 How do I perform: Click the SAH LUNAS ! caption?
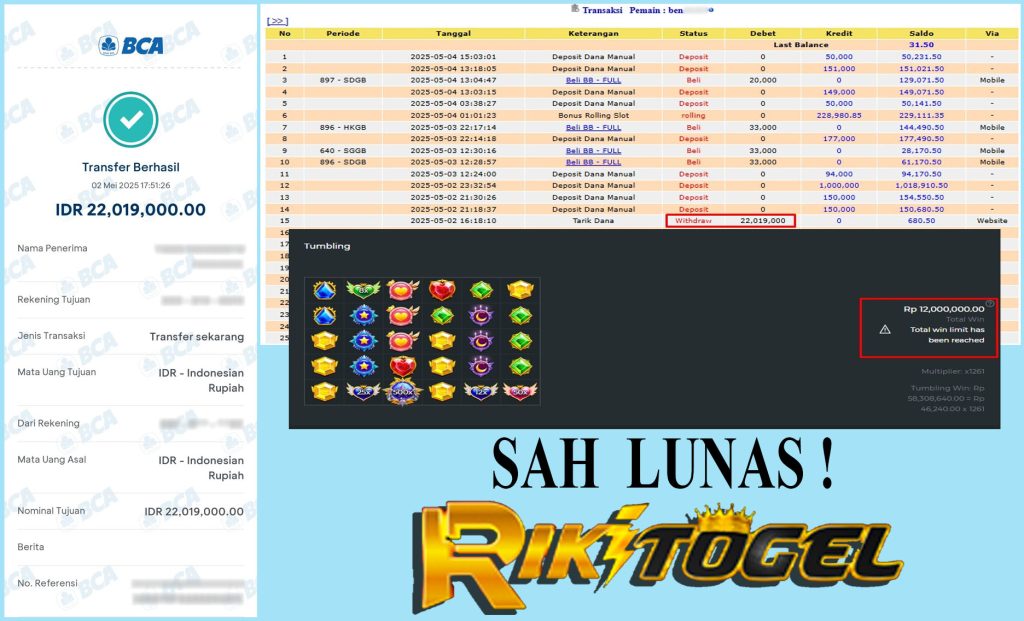coord(663,462)
